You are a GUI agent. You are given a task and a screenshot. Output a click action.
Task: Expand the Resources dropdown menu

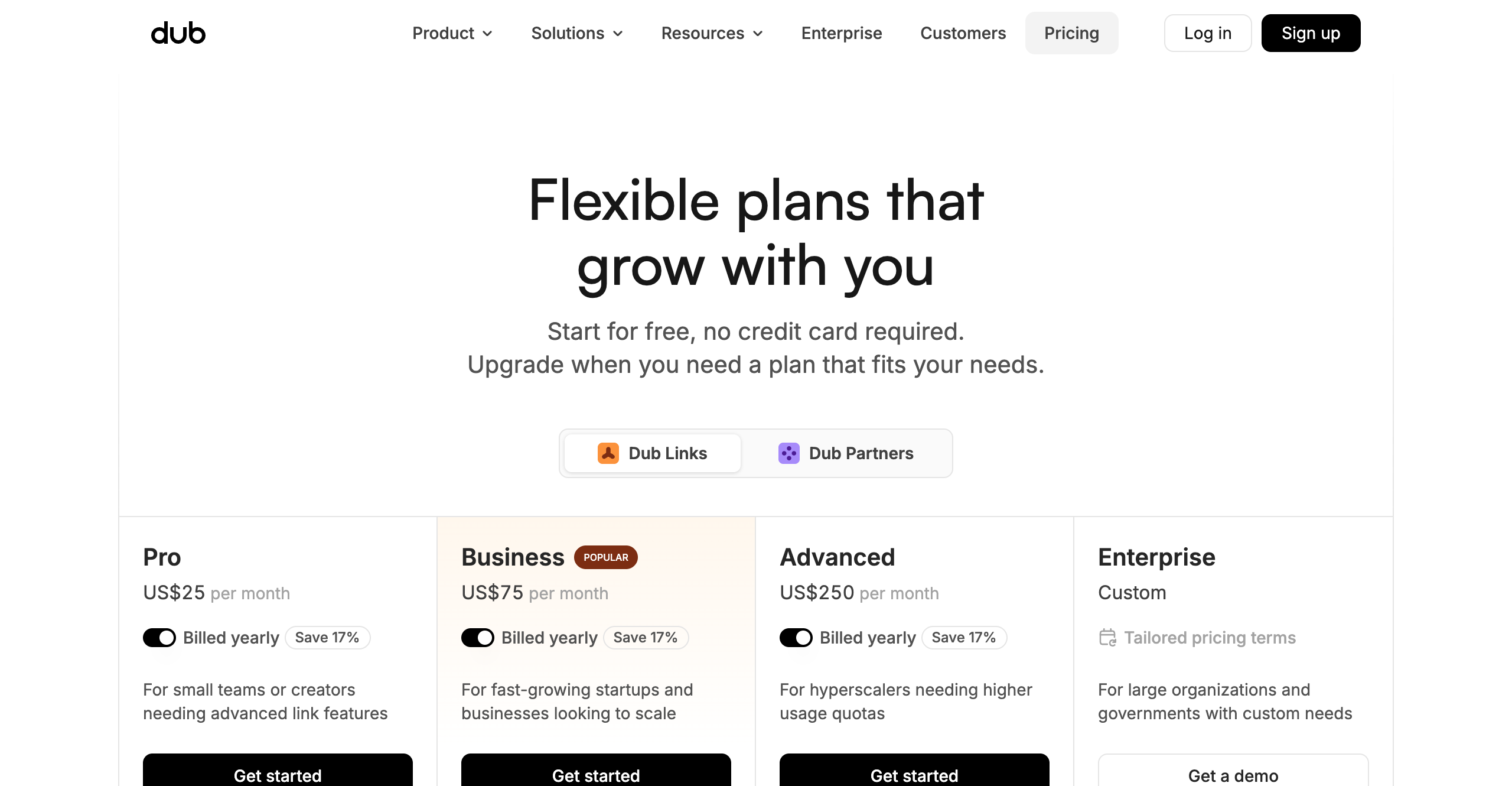pyautogui.click(x=712, y=33)
